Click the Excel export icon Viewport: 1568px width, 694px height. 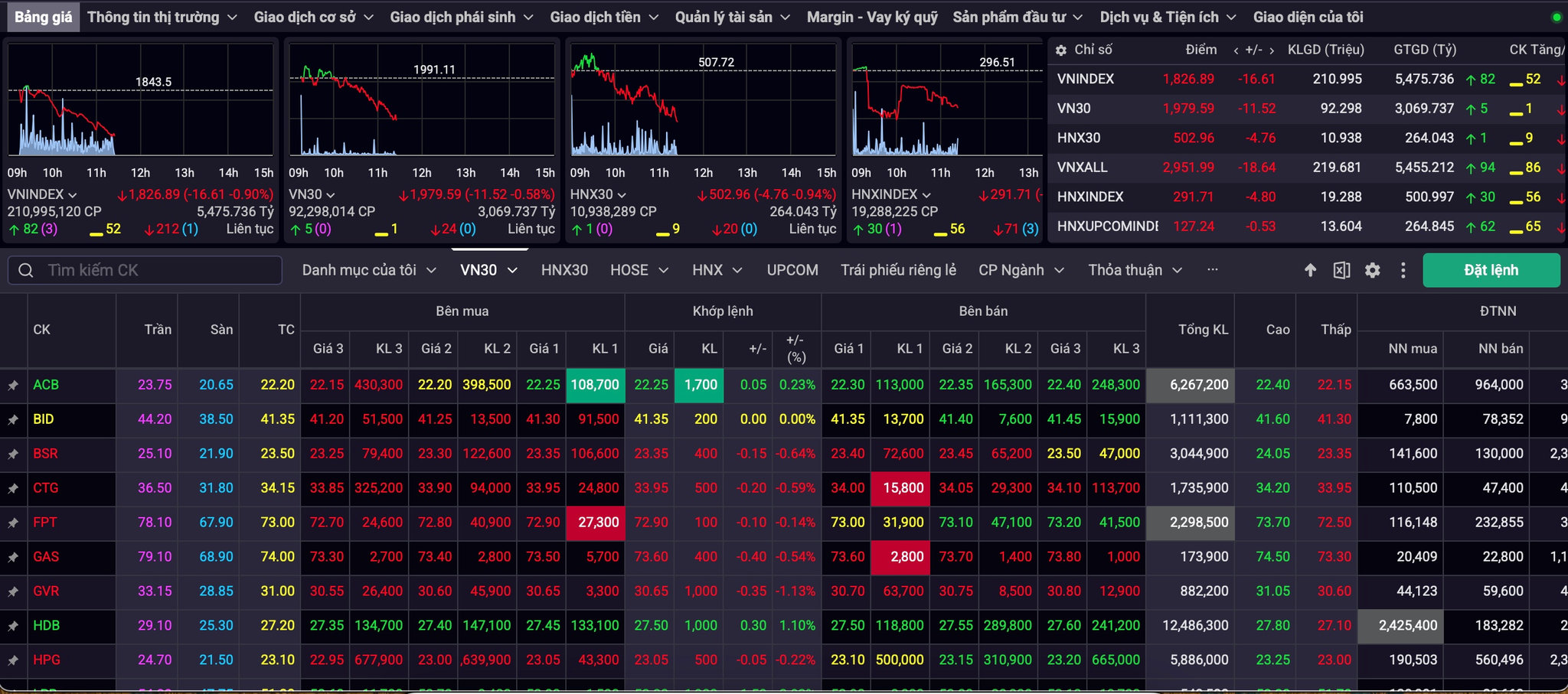(x=1341, y=270)
